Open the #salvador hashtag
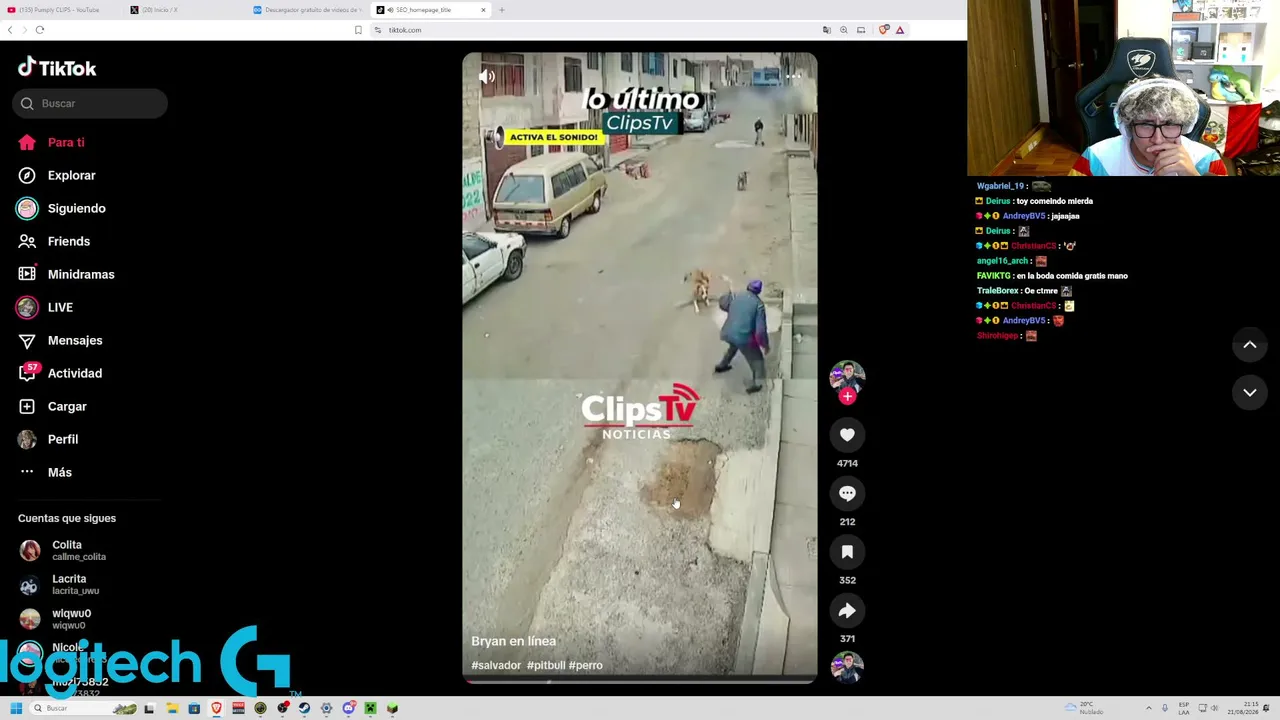This screenshot has width=1280, height=720. 496,665
